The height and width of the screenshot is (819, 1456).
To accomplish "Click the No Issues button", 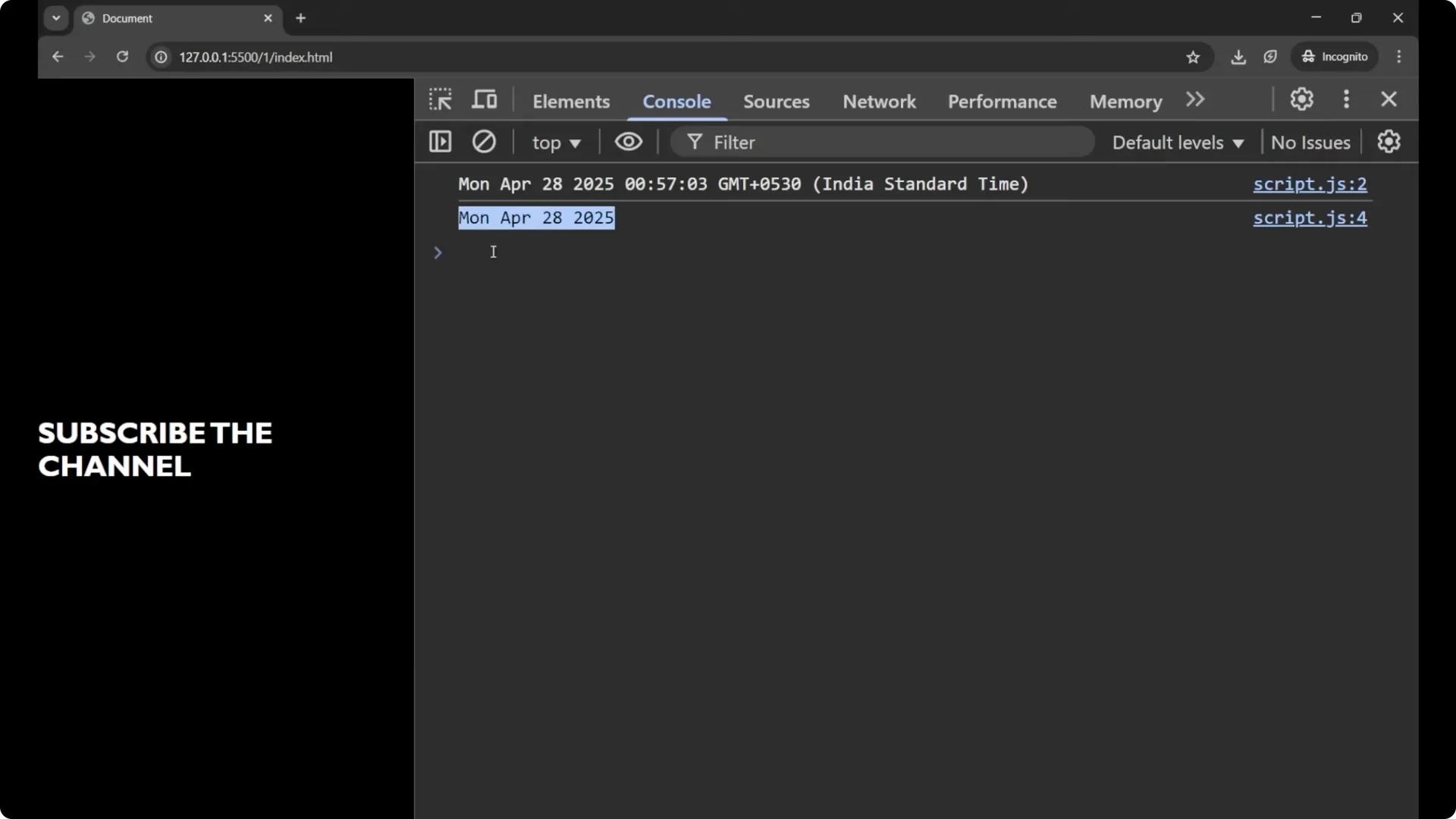I will [x=1310, y=142].
